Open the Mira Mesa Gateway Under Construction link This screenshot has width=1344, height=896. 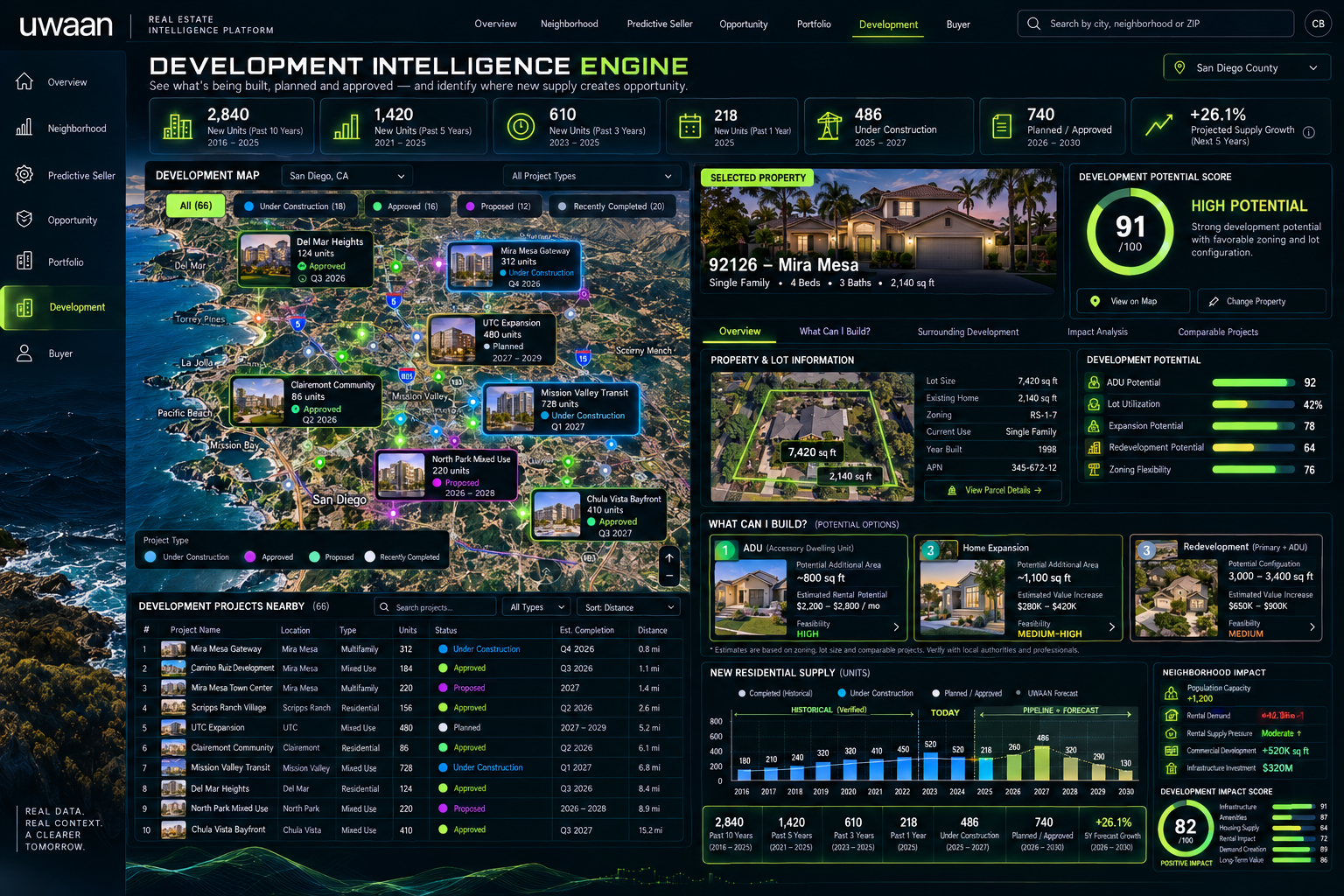pos(486,649)
